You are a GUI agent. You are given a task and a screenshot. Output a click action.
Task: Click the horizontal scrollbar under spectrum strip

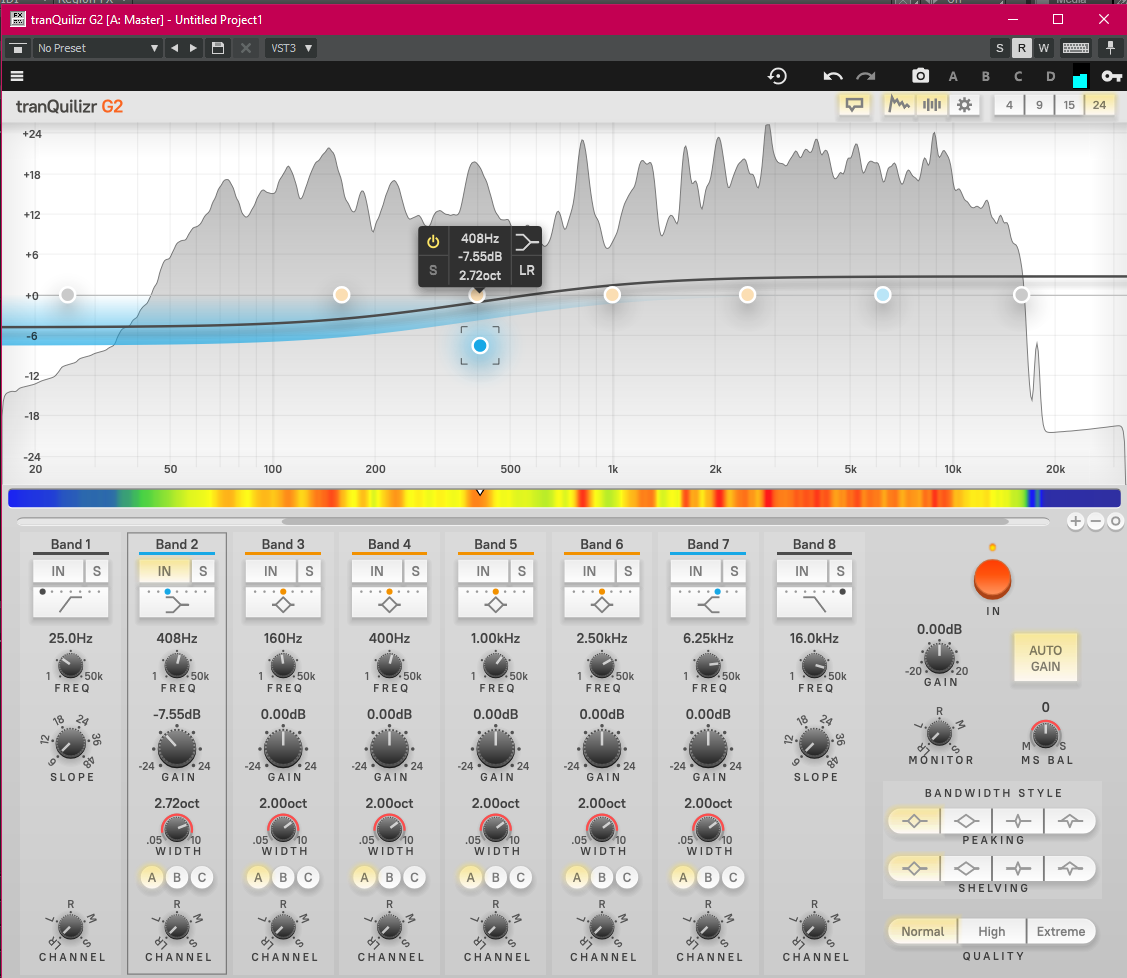645,522
